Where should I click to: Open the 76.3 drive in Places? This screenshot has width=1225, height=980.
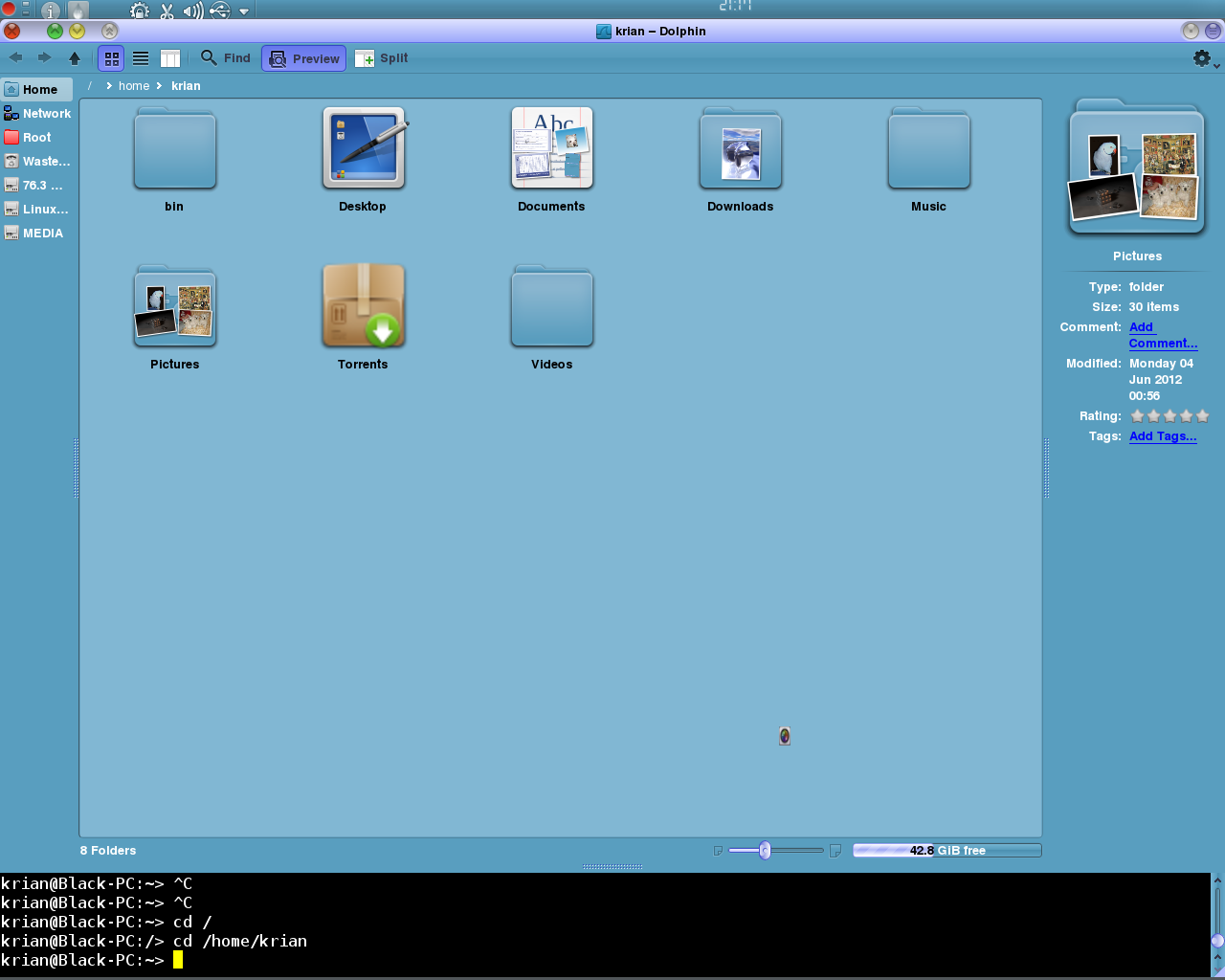tap(37, 185)
